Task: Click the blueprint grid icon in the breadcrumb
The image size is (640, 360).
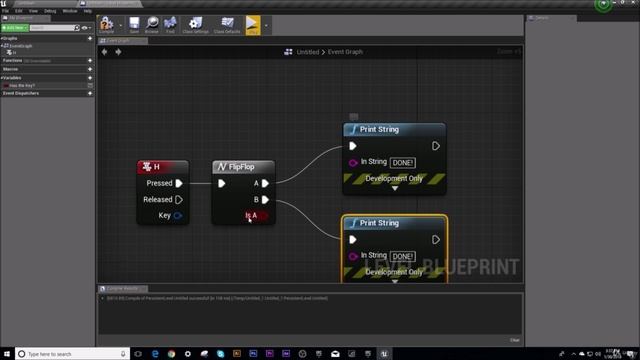Action: click(288, 52)
